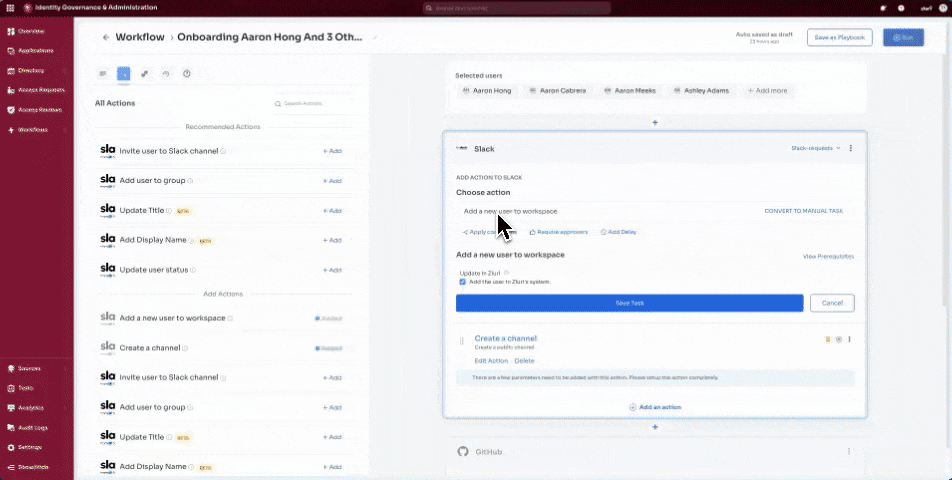This screenshot has width=952, height=480.
Task: Click the pencil icon to rename the workflow
Action: click(x=375, y=37)
